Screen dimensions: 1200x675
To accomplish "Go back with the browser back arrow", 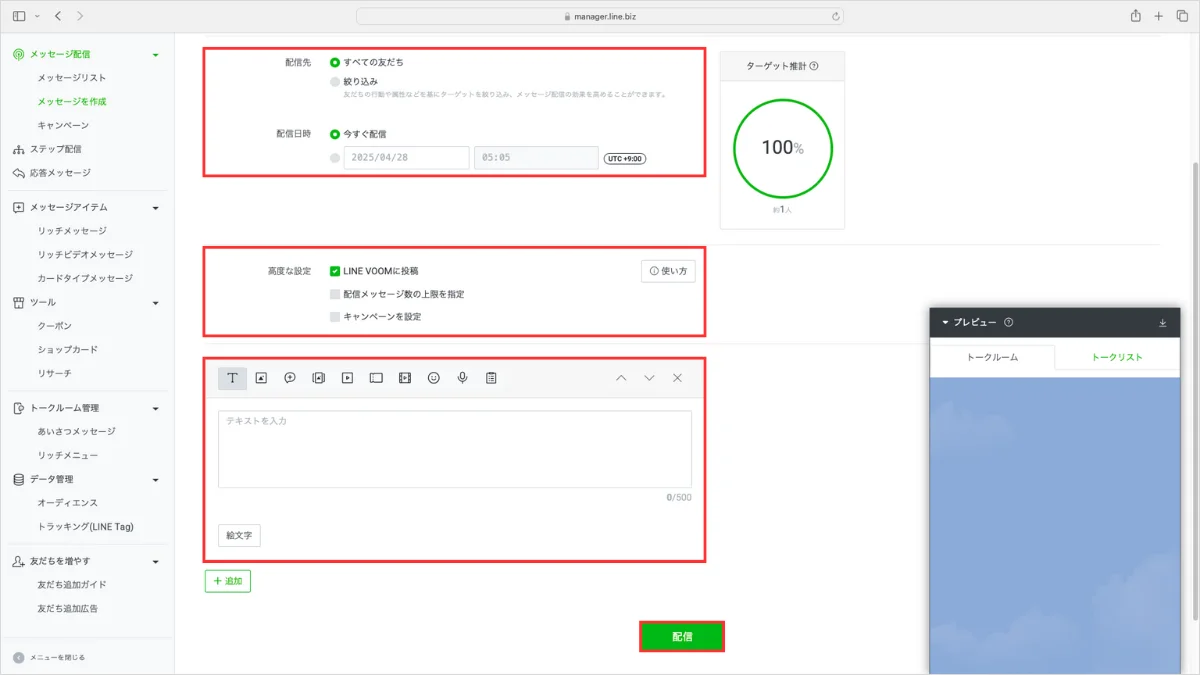I will click(x=58, y=16).
